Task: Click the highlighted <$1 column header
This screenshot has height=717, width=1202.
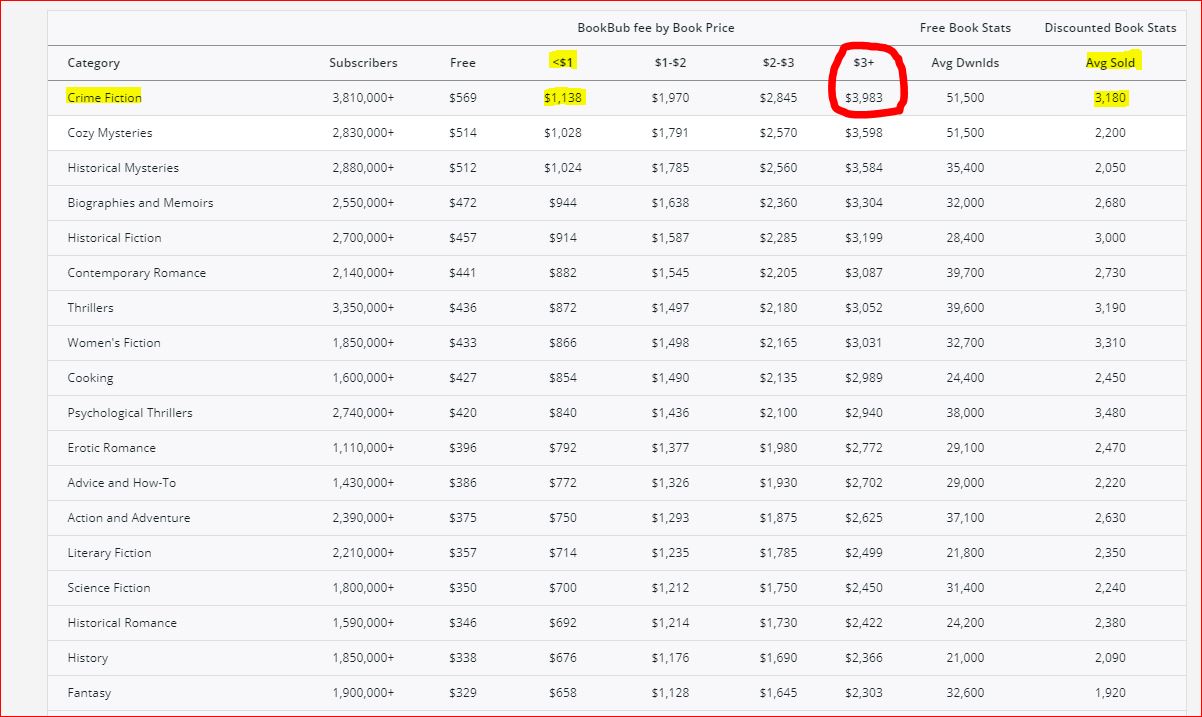Action: coord(563,63)
